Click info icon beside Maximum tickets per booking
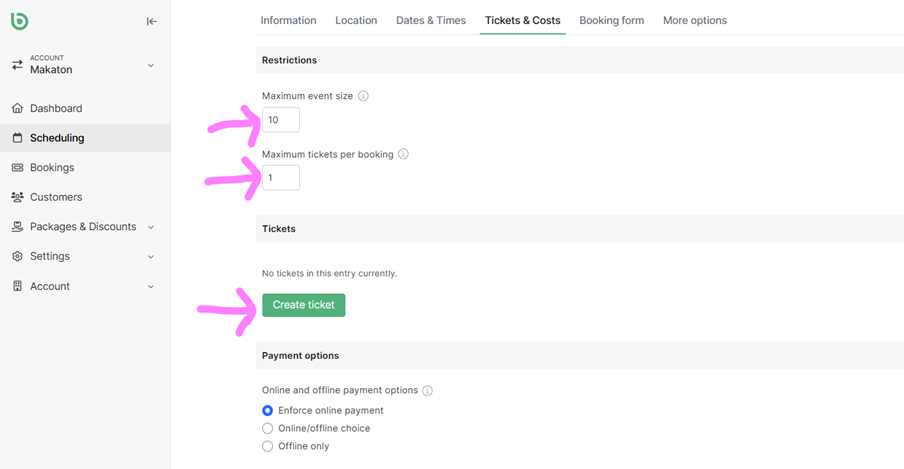Image resolution: width=904 pixels, height=469 pixels. (403, 155)
